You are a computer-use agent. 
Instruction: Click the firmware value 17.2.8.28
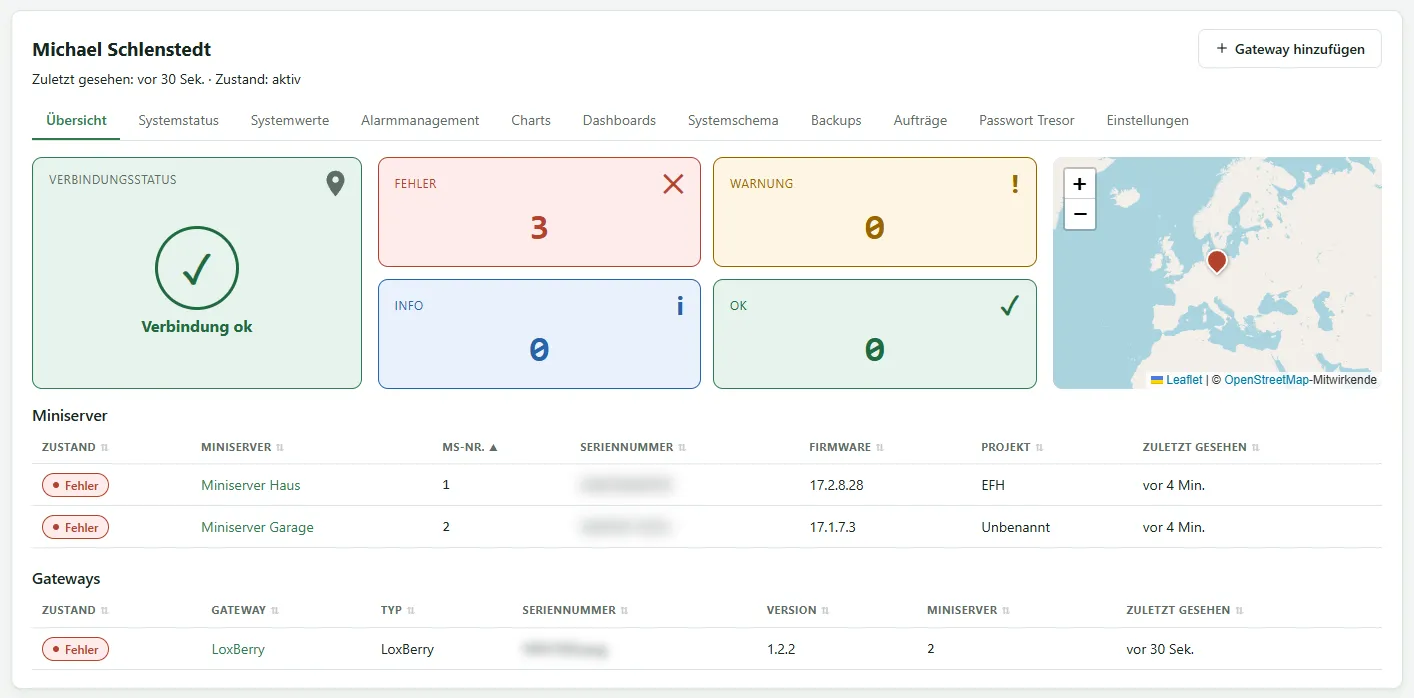click(836, 485)
